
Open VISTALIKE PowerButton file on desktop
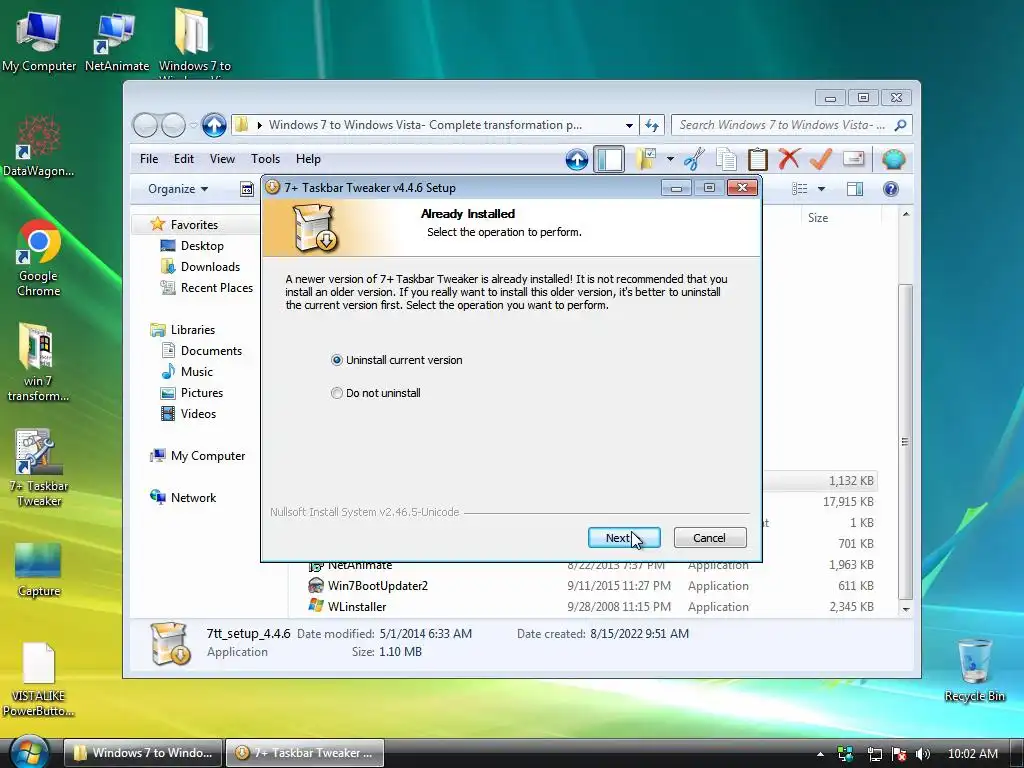tap(38, 679)
